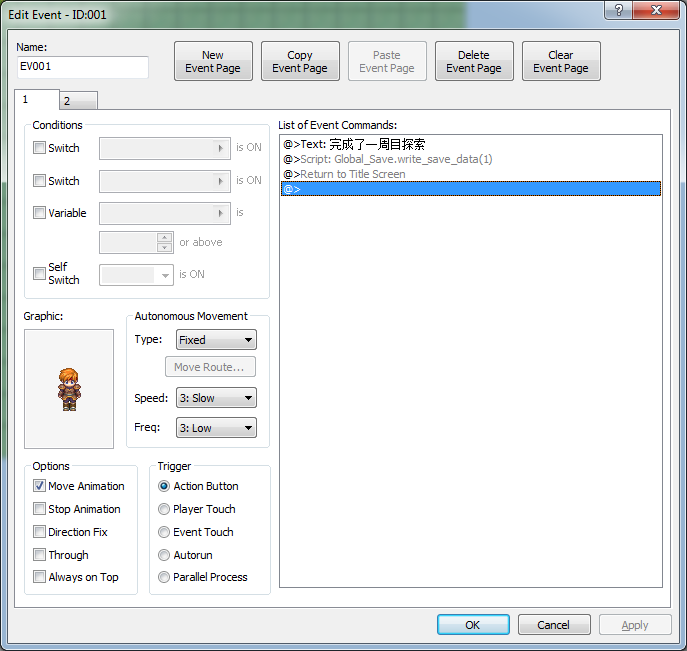This screenshot has height=651, width=687.
Task: Click Delete Event Page button
Action: tap(474, 61)
